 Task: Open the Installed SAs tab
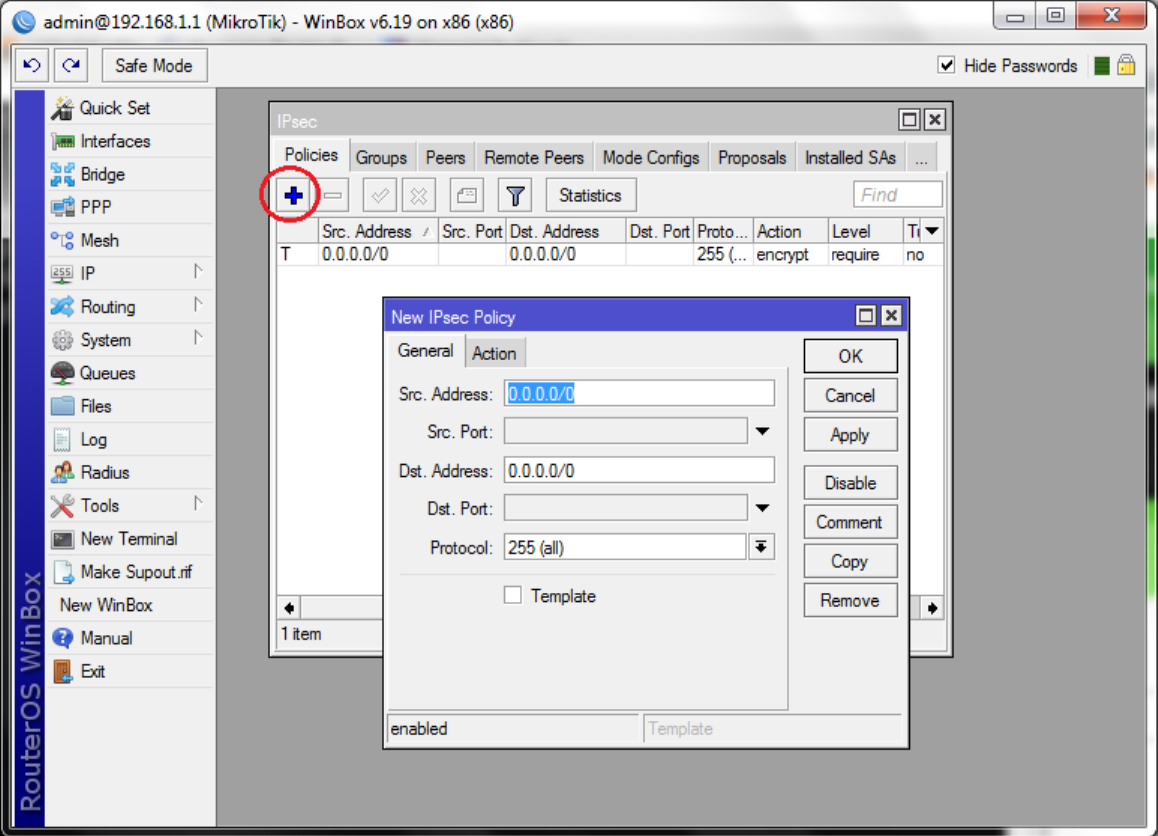850,158
